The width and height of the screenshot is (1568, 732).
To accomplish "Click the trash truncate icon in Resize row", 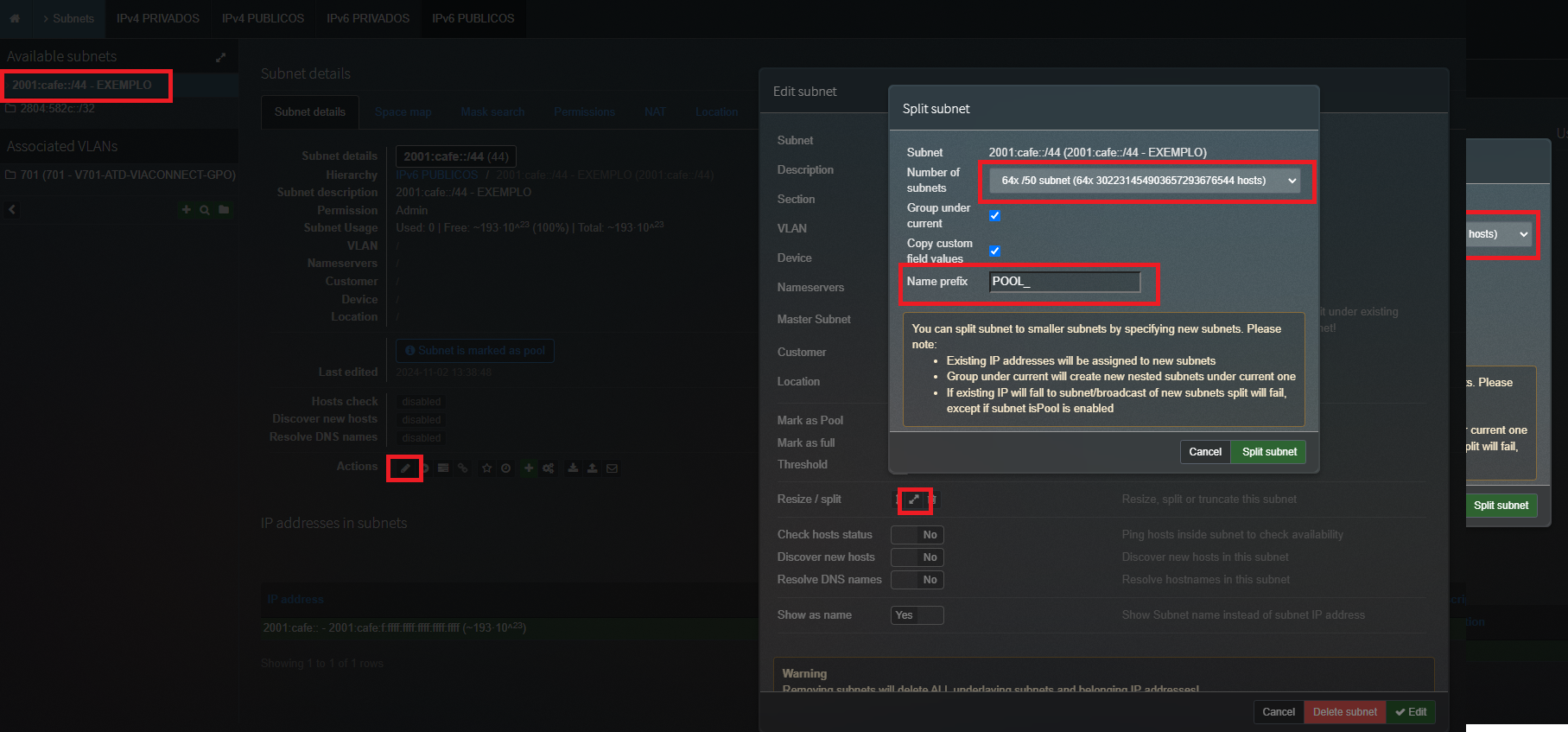I will point(933,500).
